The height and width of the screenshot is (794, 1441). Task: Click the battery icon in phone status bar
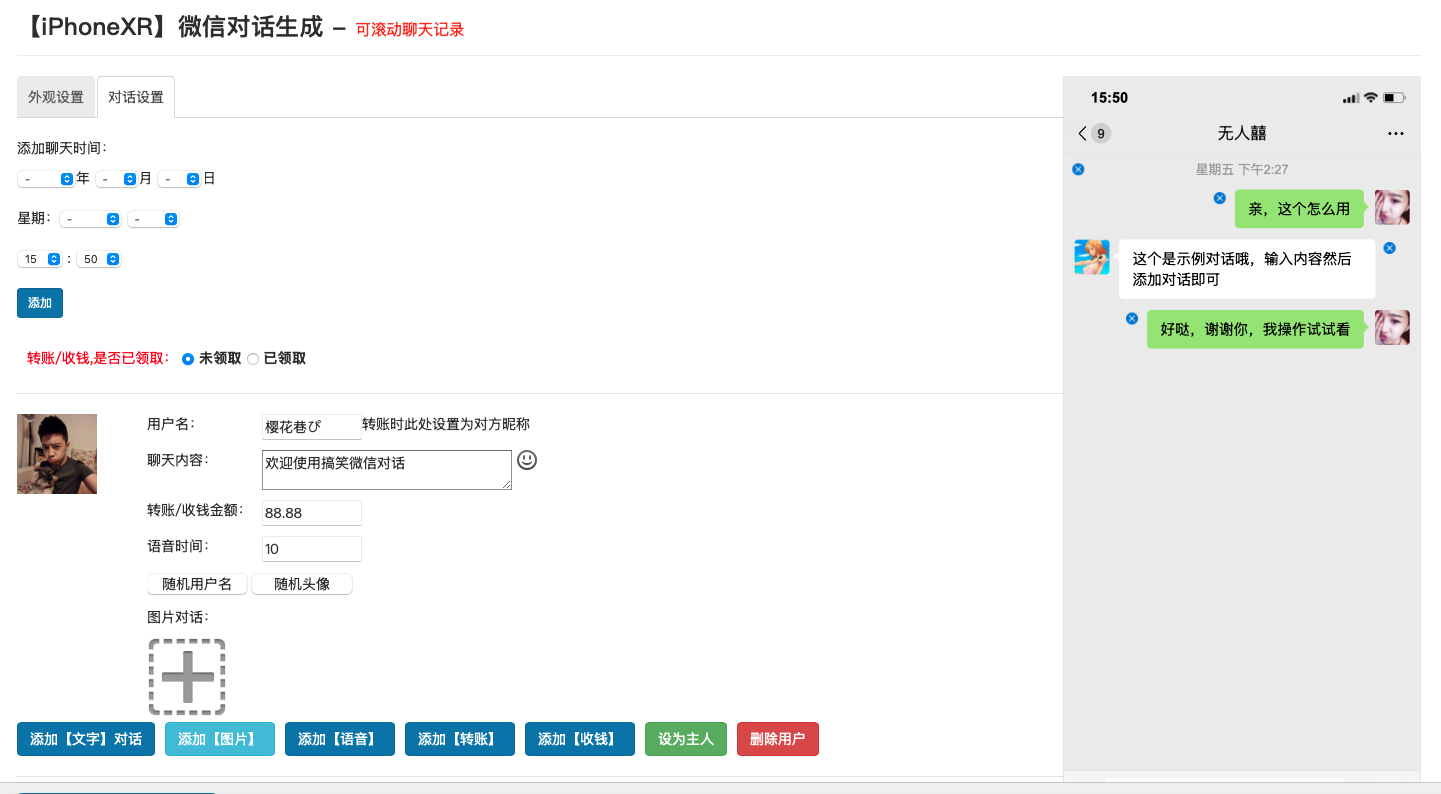click(1395, 98)
